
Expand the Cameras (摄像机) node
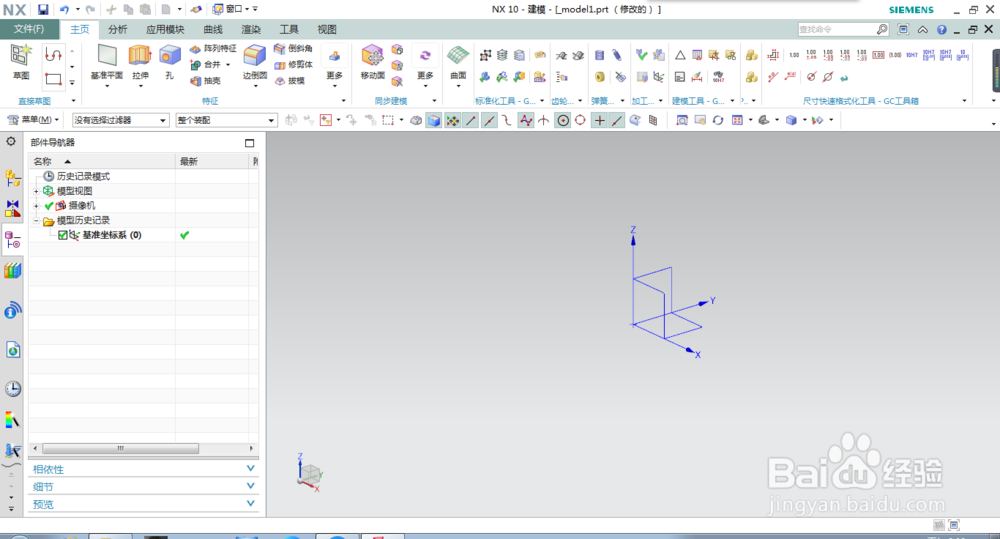coord(36,206)
